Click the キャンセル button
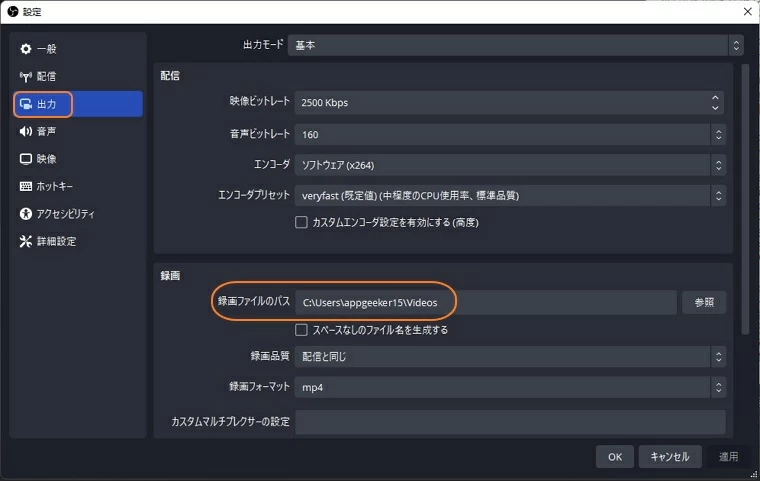 click(x=670, y=456)
